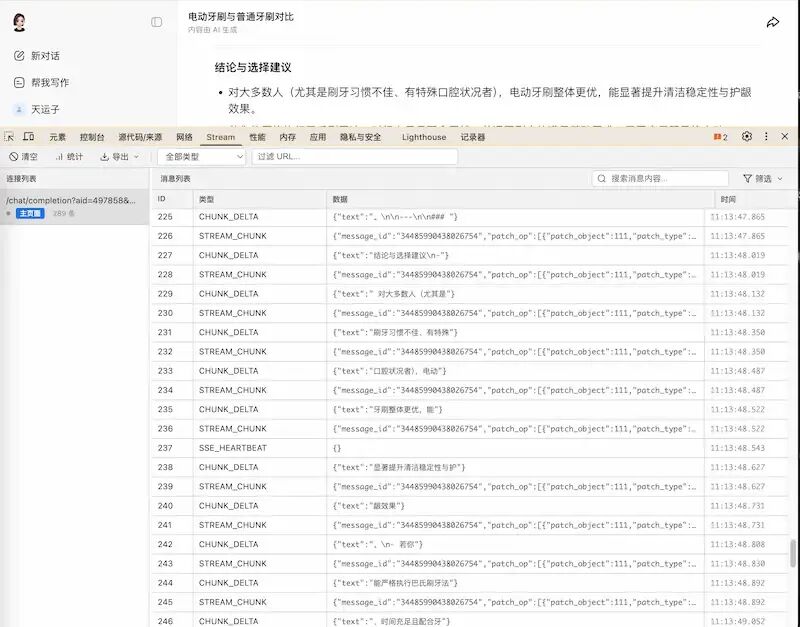Switch to the Lighthouse tab
Viewport: 800px width, 627px height.
pos(423,137)
